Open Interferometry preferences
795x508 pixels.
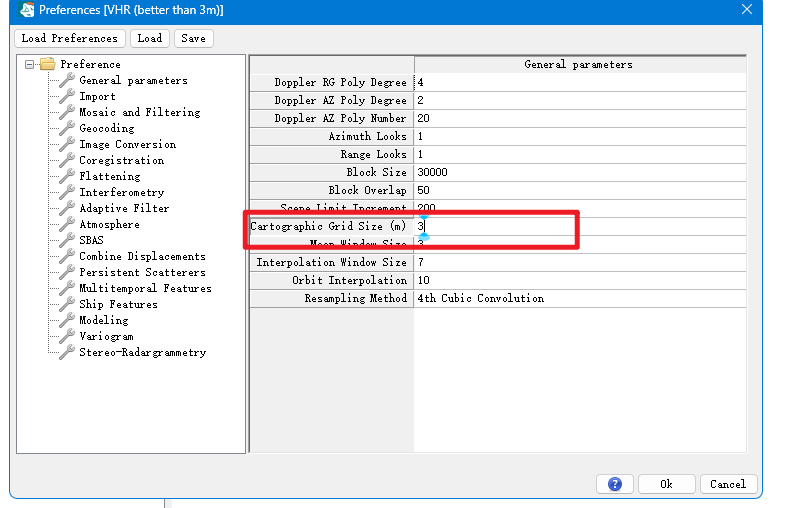pos(122,192)
